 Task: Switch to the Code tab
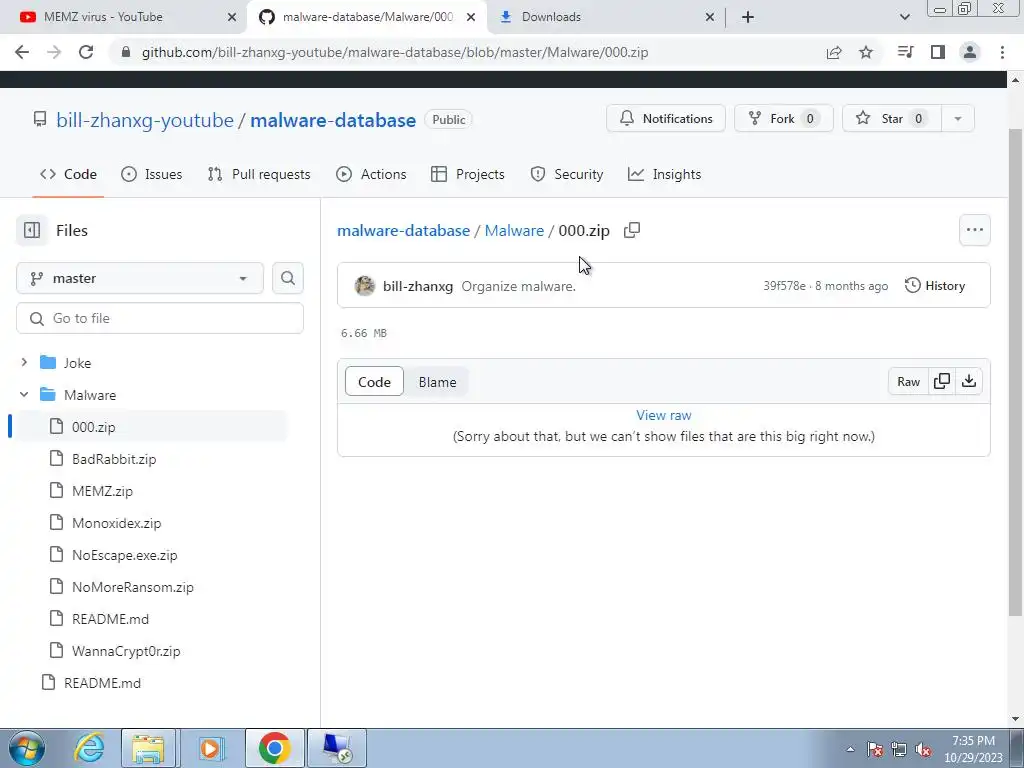(69, 174)
